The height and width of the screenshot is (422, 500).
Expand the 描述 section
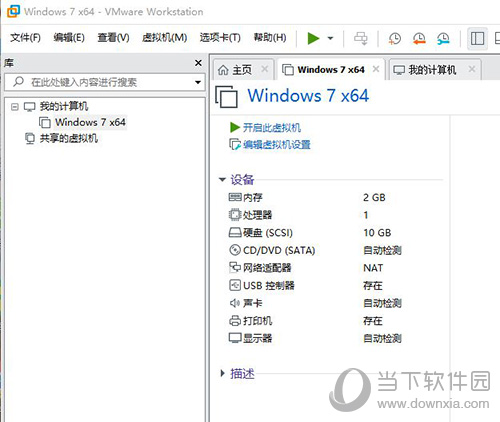[222, 373]
